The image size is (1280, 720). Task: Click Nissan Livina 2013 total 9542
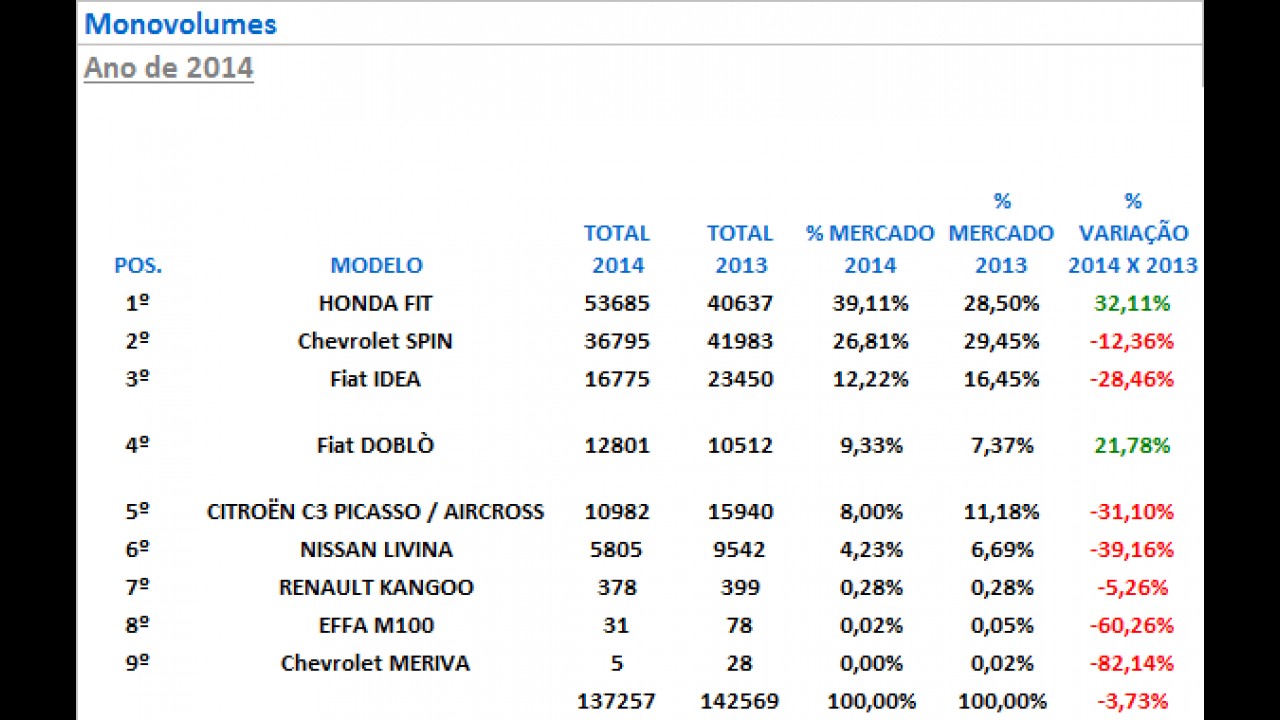coord(740,549)
